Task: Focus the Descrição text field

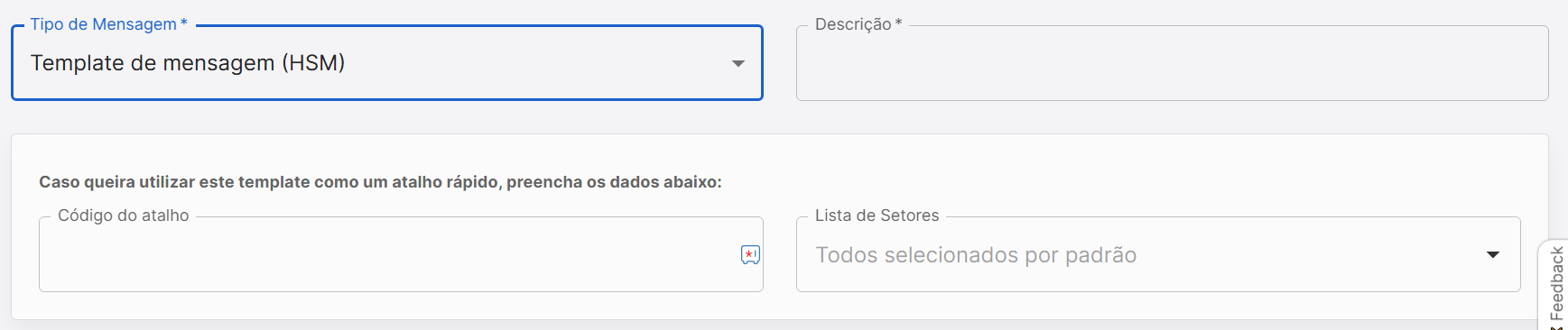Action: 1172,63
